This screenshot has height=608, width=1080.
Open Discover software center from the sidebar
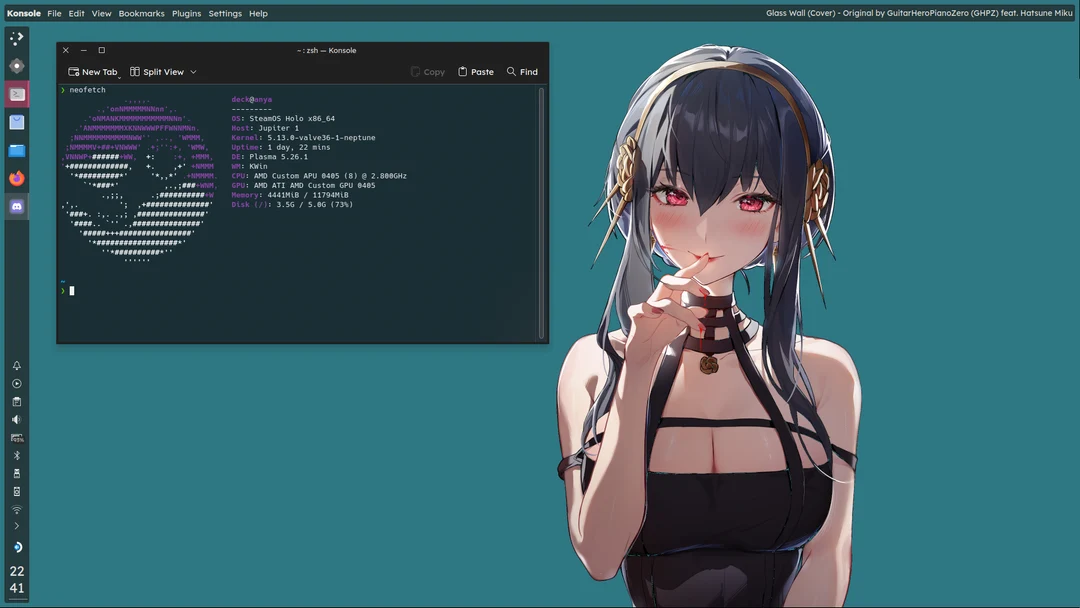tap(16, 122)
